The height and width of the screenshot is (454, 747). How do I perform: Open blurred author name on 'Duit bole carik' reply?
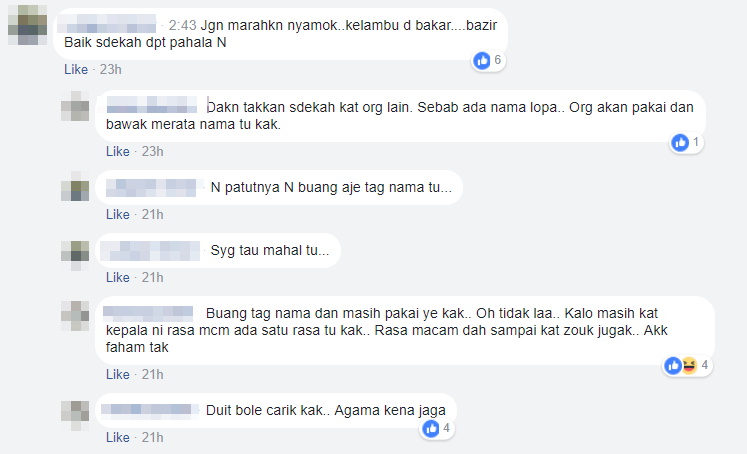150,410
